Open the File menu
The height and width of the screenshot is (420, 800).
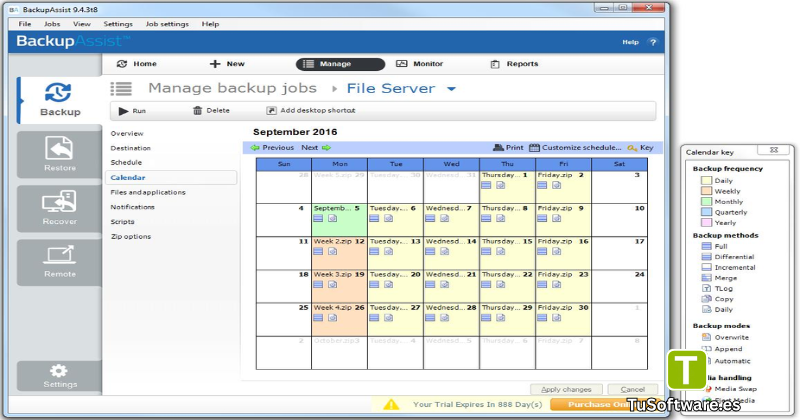click(x=24, y=24)
